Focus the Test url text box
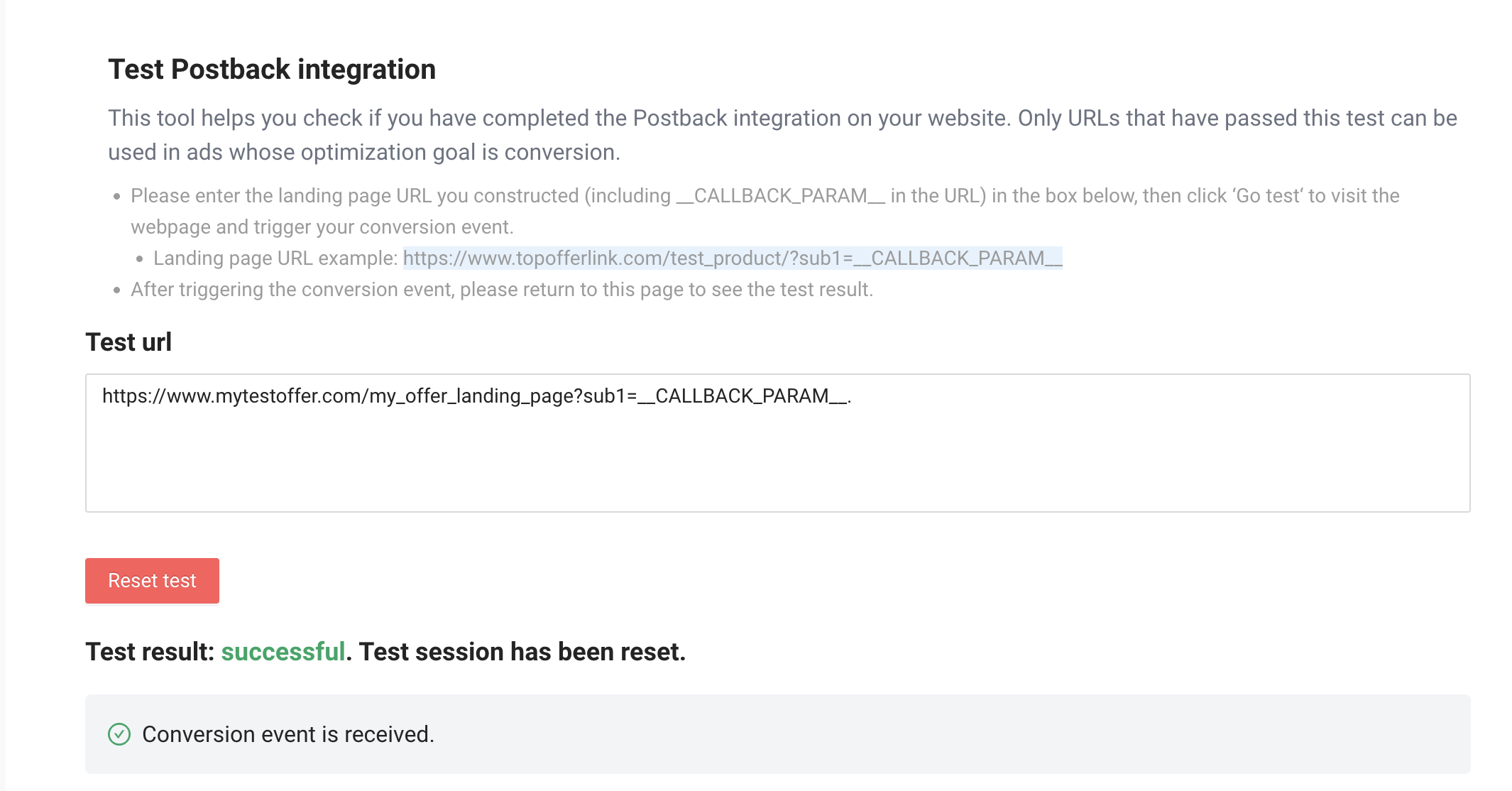 [x=777, y=443]
